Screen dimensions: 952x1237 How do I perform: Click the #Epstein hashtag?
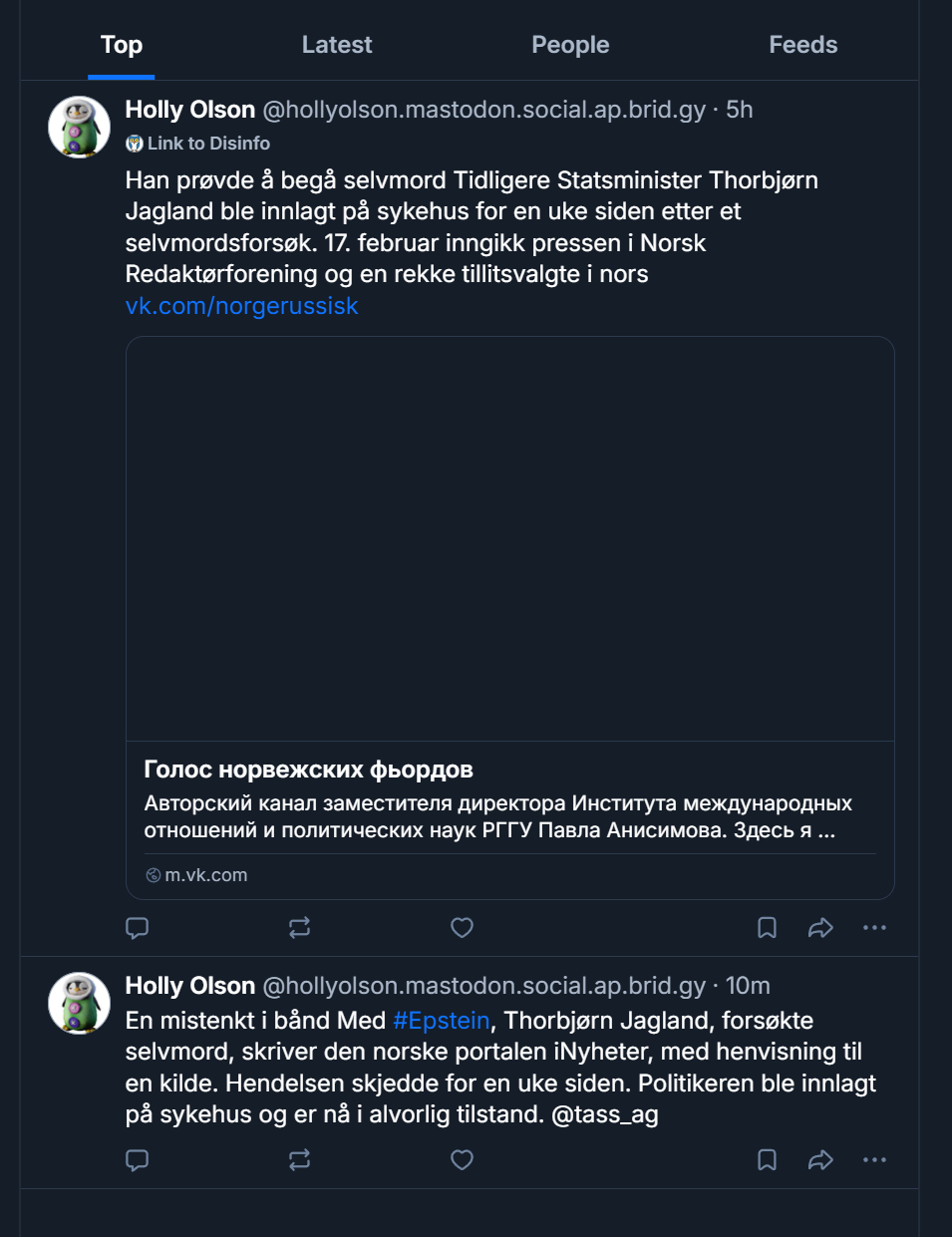click(442, 1021)
